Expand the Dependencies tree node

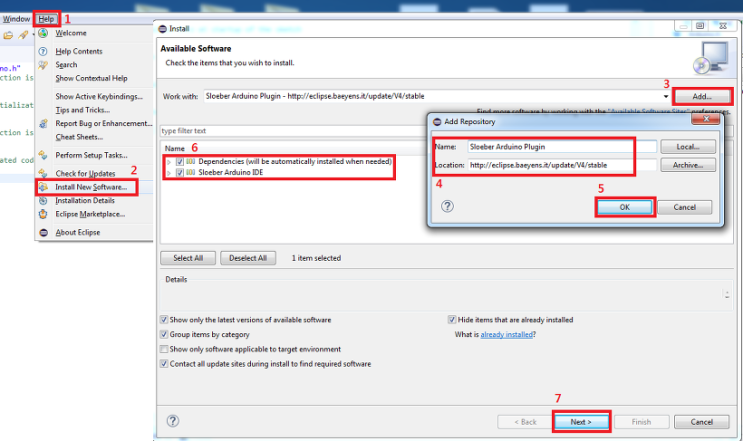tap(169, 162)
